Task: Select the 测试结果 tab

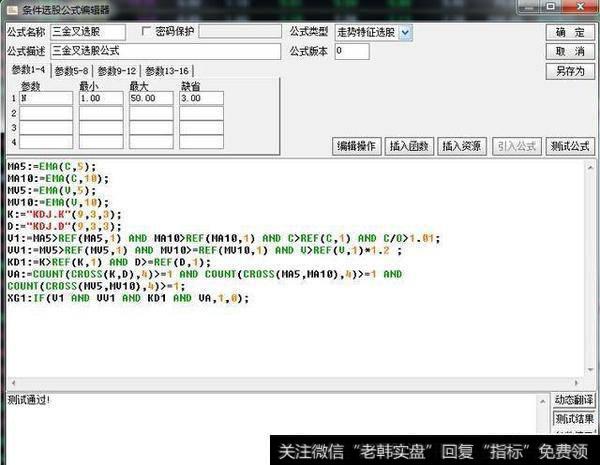Action: (x=574, y=419)
